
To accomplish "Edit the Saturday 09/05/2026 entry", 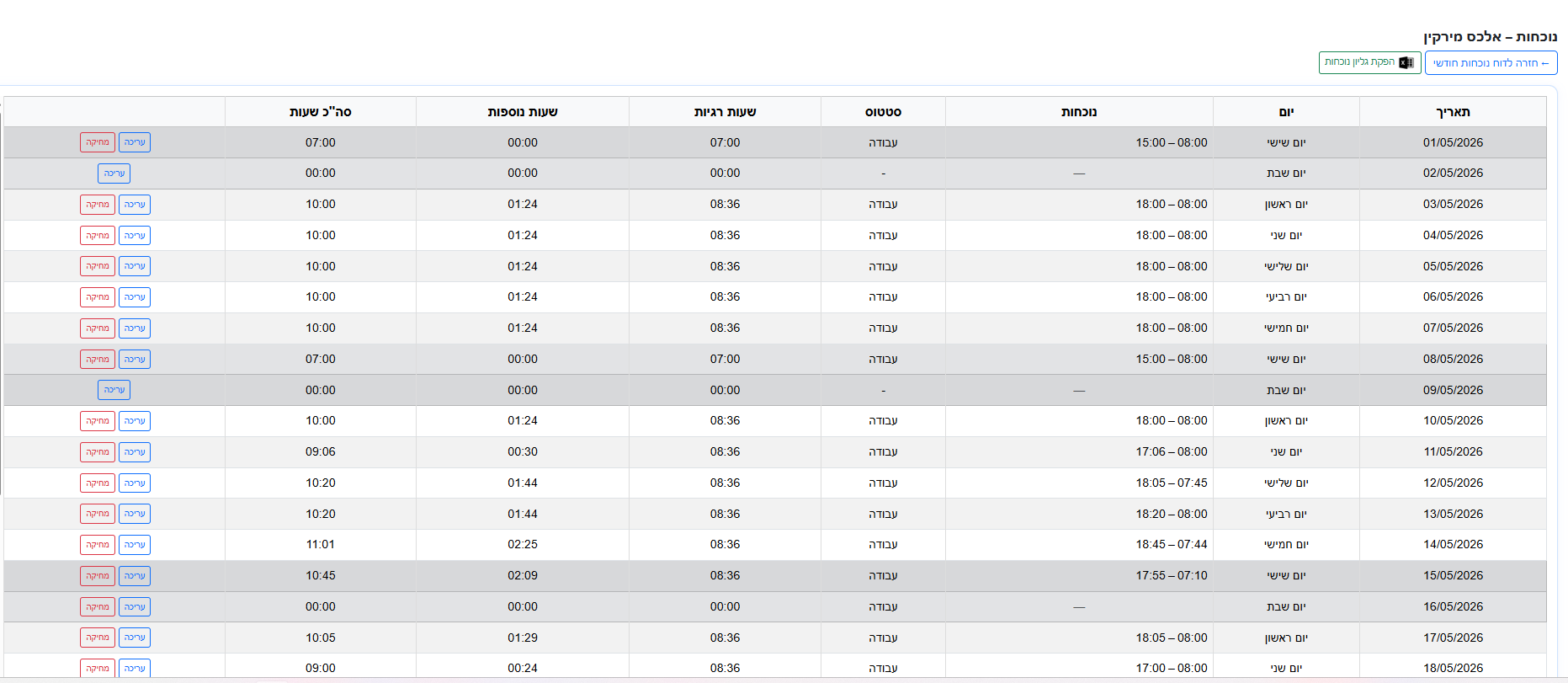I will pos(114,390).
